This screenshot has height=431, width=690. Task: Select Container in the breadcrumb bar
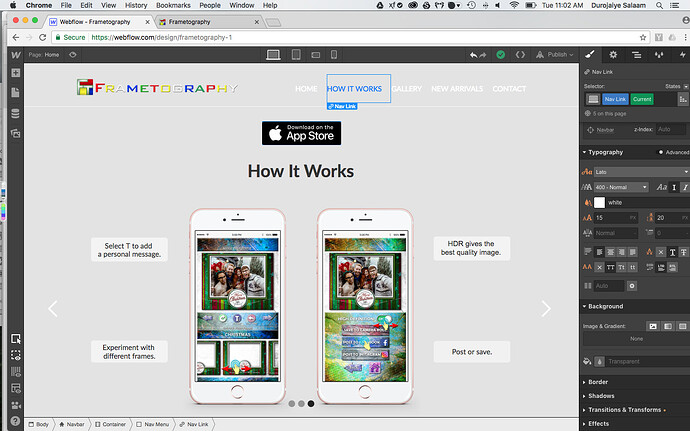click(110, 424)
